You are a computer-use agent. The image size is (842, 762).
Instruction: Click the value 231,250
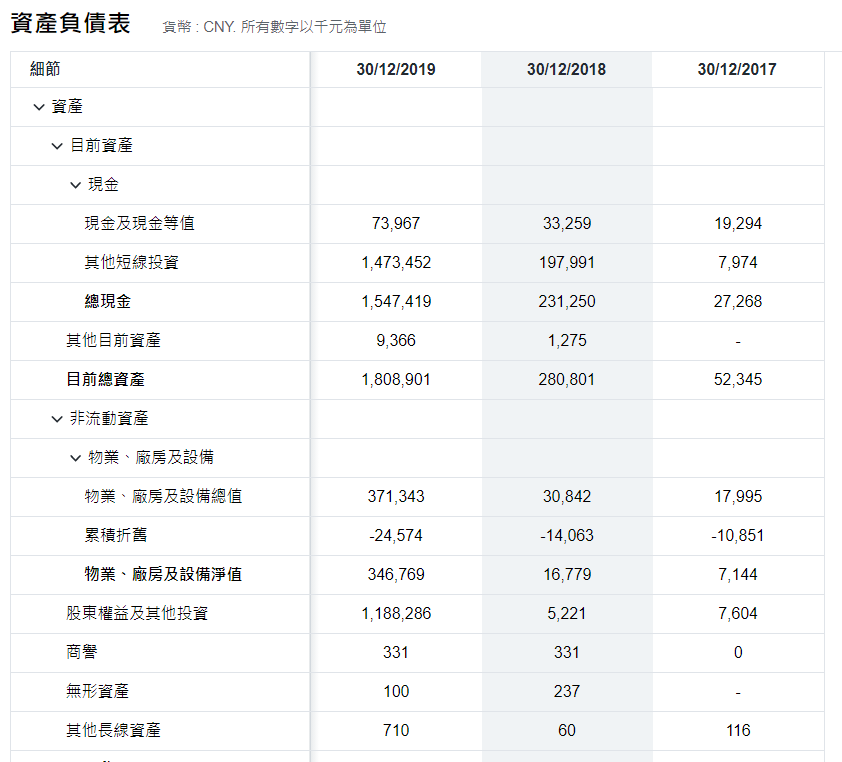point(567,301)
